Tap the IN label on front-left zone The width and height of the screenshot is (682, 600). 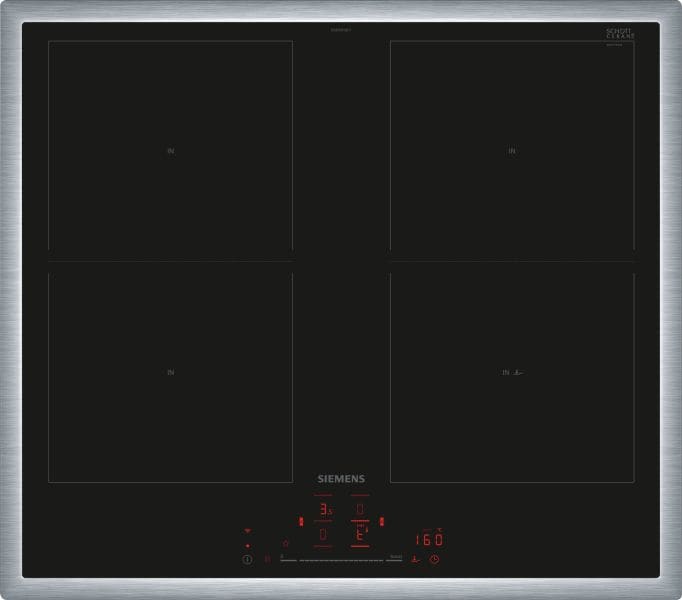(x=171, y=372)
